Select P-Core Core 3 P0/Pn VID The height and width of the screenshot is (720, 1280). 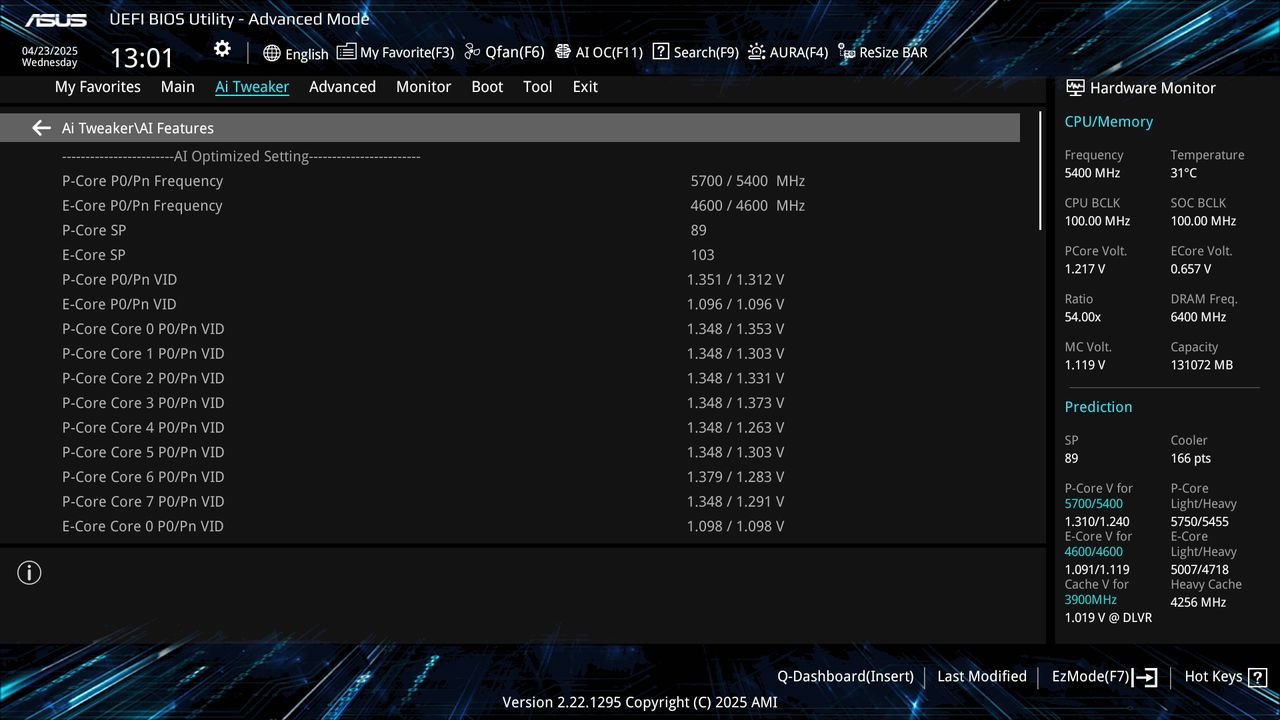pyautogui.click(x=510, y=403)
